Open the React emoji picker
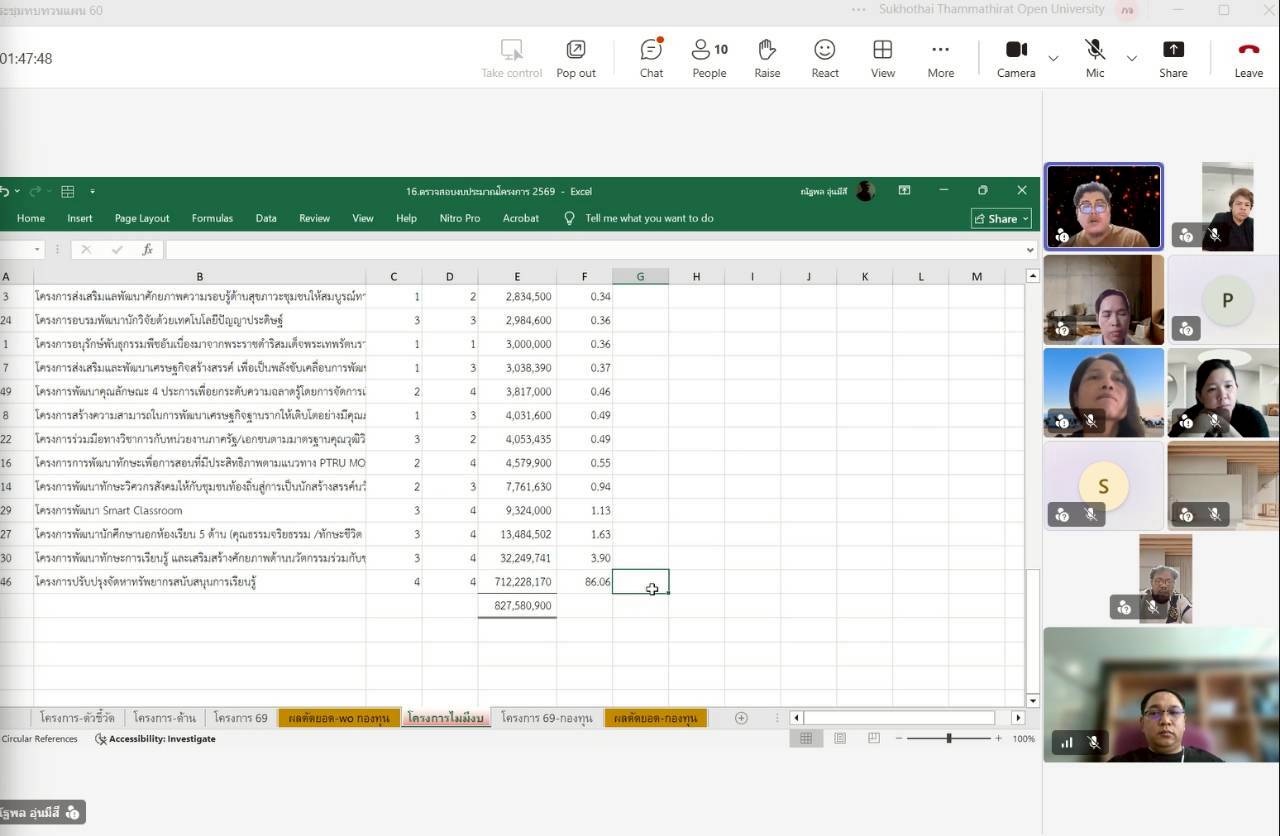 click(x=825, y=58)
